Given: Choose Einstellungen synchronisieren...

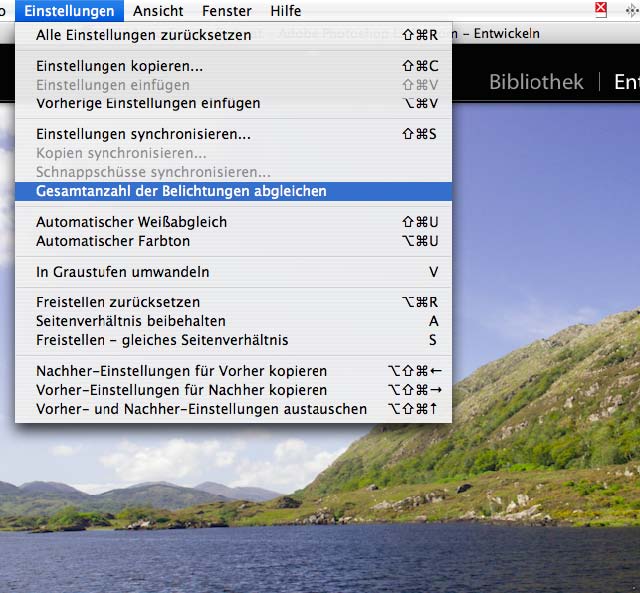Looking at the screenshot, I should [233, 134].
